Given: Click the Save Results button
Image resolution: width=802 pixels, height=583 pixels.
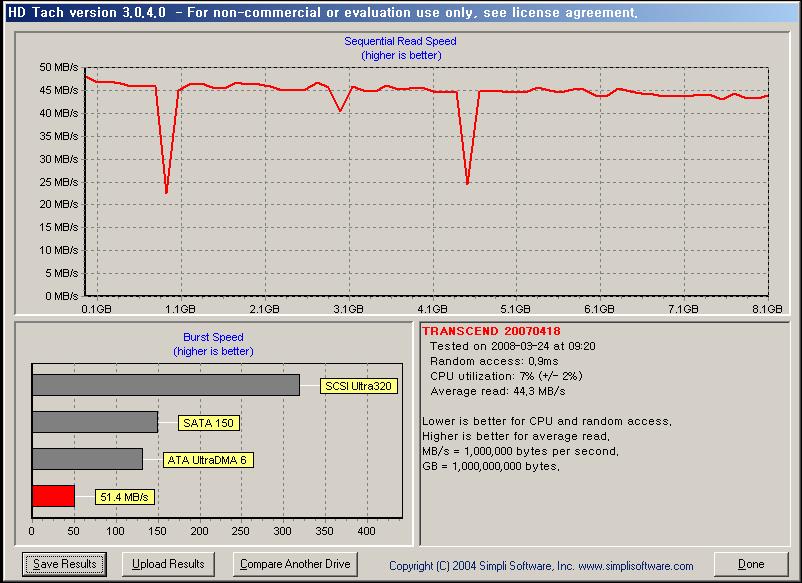Looking at the screenshot, I should [65, 564].
